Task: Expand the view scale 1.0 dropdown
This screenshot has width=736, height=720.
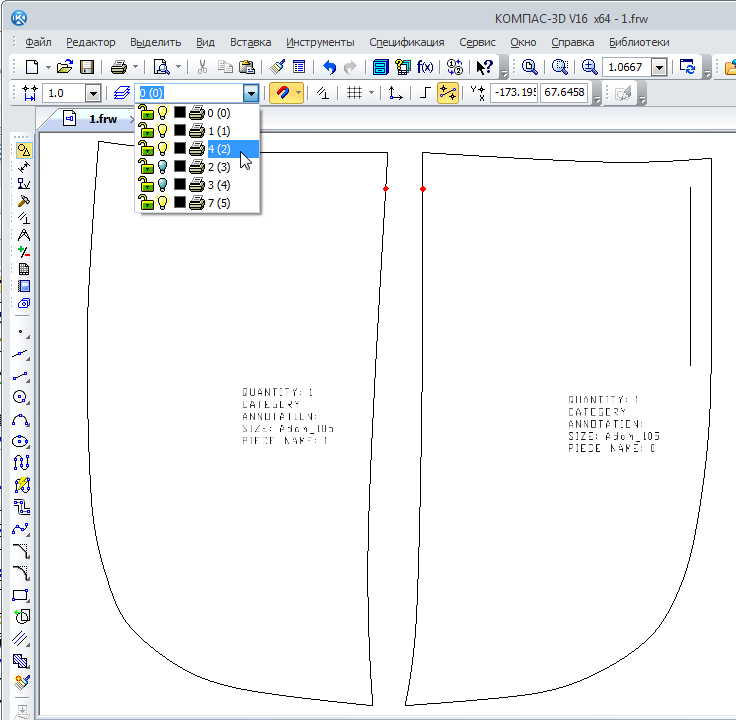Action: click(93, 93)
